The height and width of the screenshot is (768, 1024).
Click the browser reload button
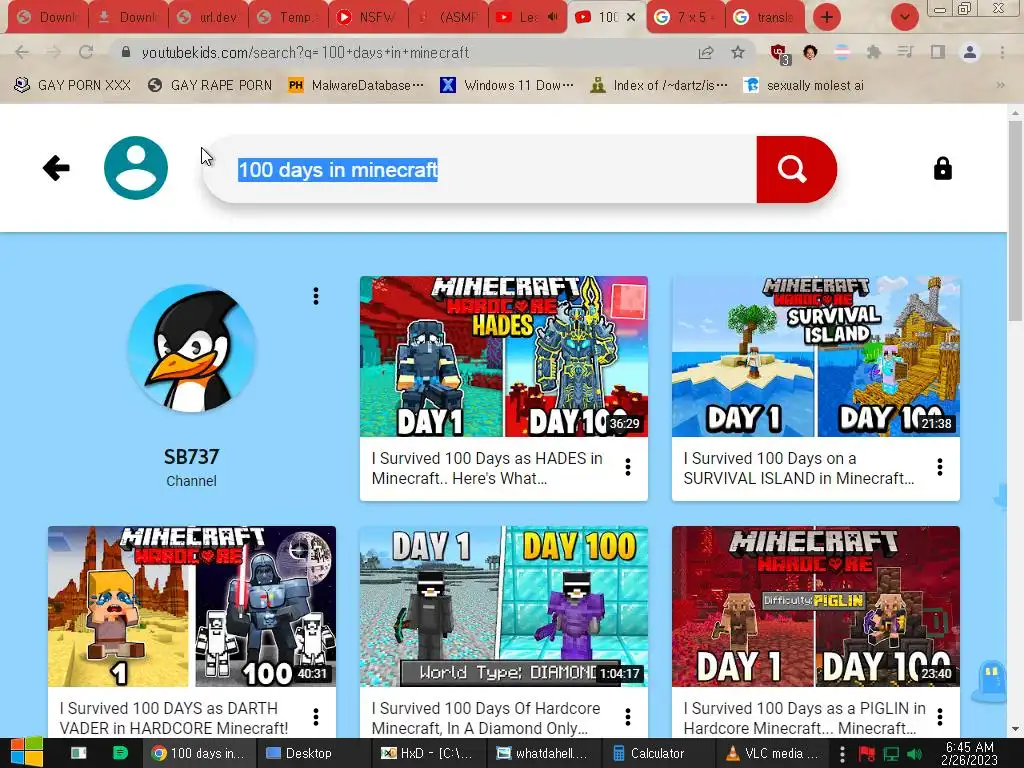point(86,52)
